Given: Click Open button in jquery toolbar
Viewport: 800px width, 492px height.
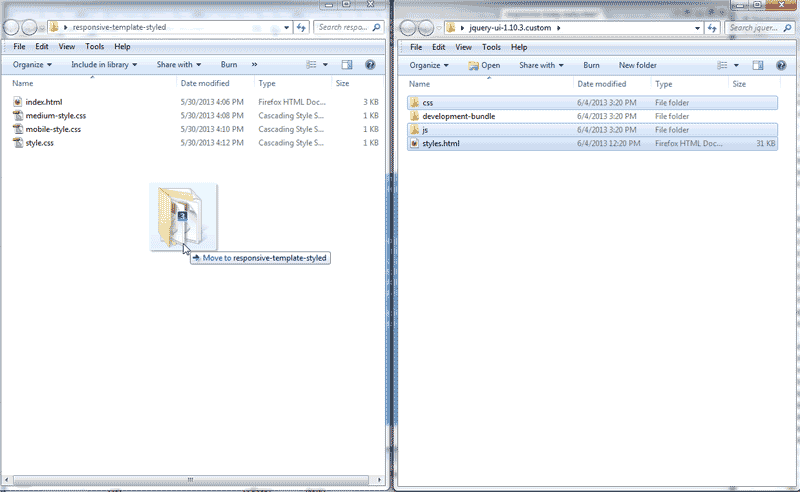Looking at the screenshot, I should pyautogui.click(x=484, y=65).
